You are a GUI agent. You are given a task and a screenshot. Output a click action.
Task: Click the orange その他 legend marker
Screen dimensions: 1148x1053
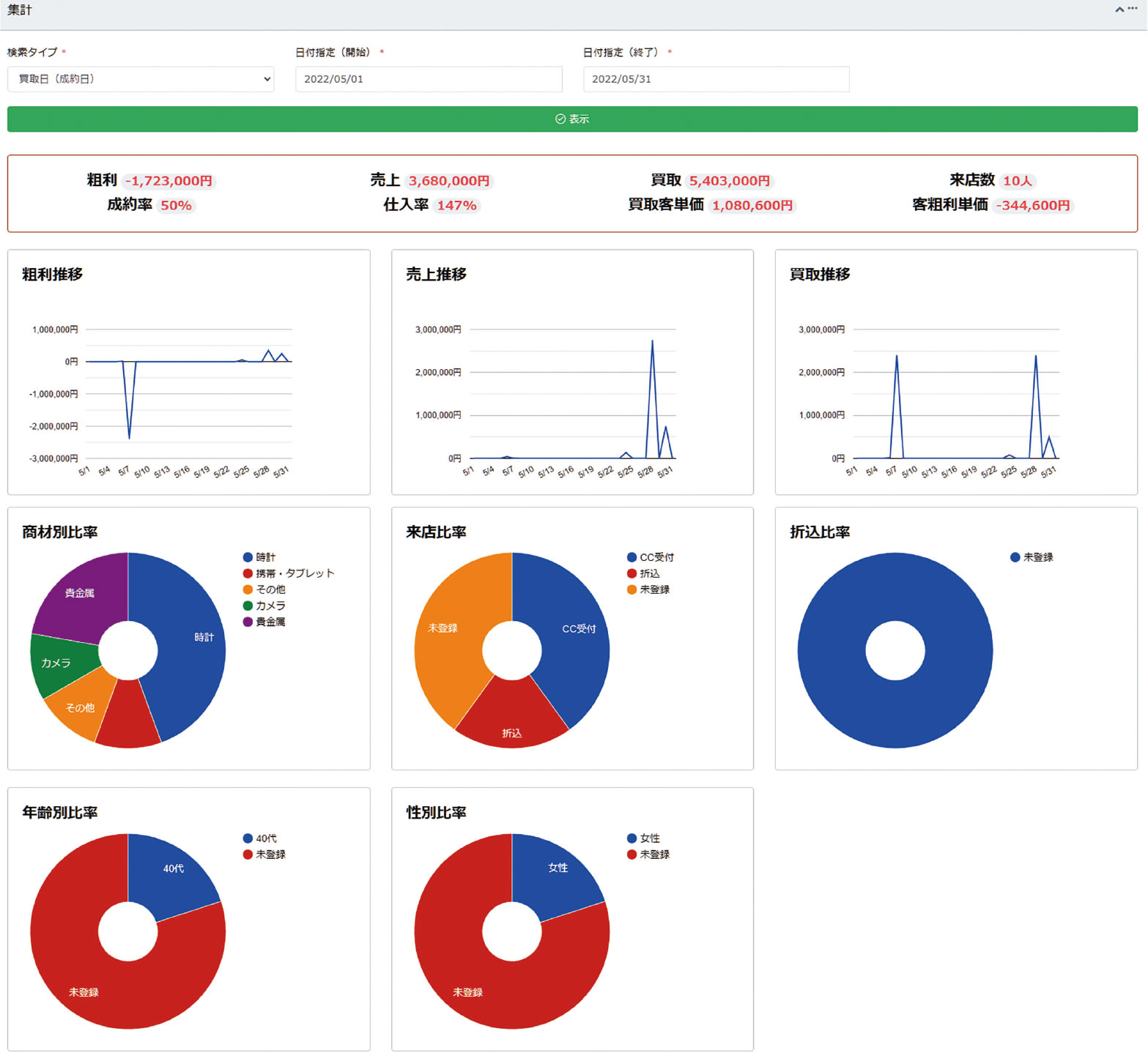coord(248,589)
